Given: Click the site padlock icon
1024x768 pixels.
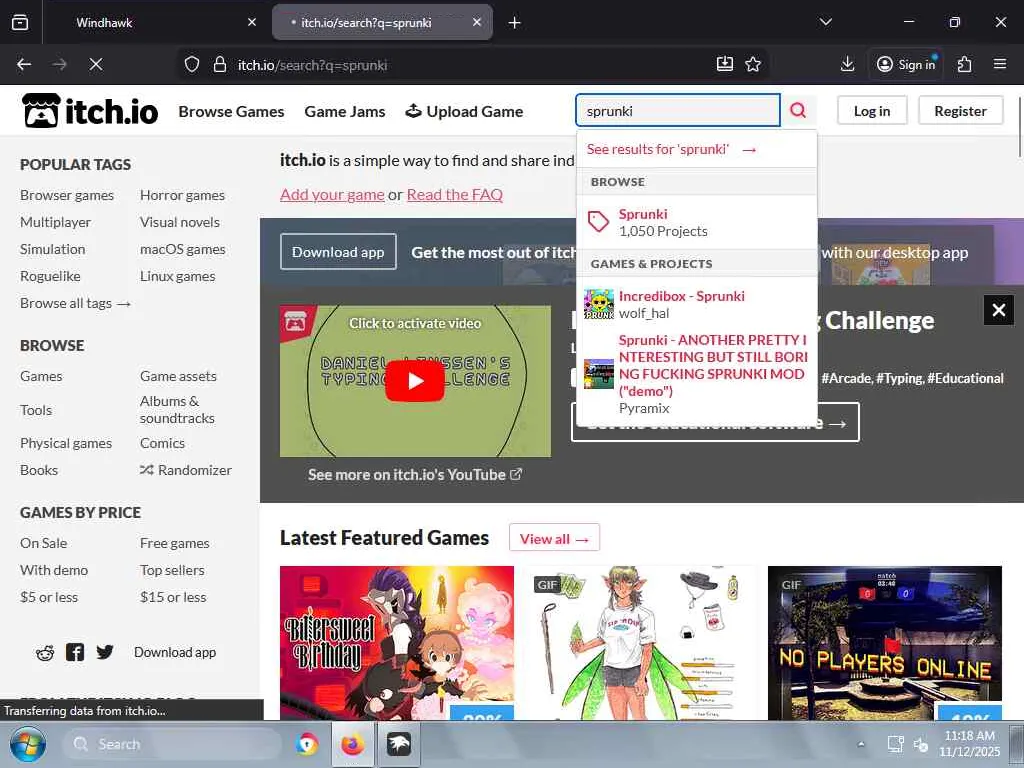Looking at the screenshot, I should (220, 64).
